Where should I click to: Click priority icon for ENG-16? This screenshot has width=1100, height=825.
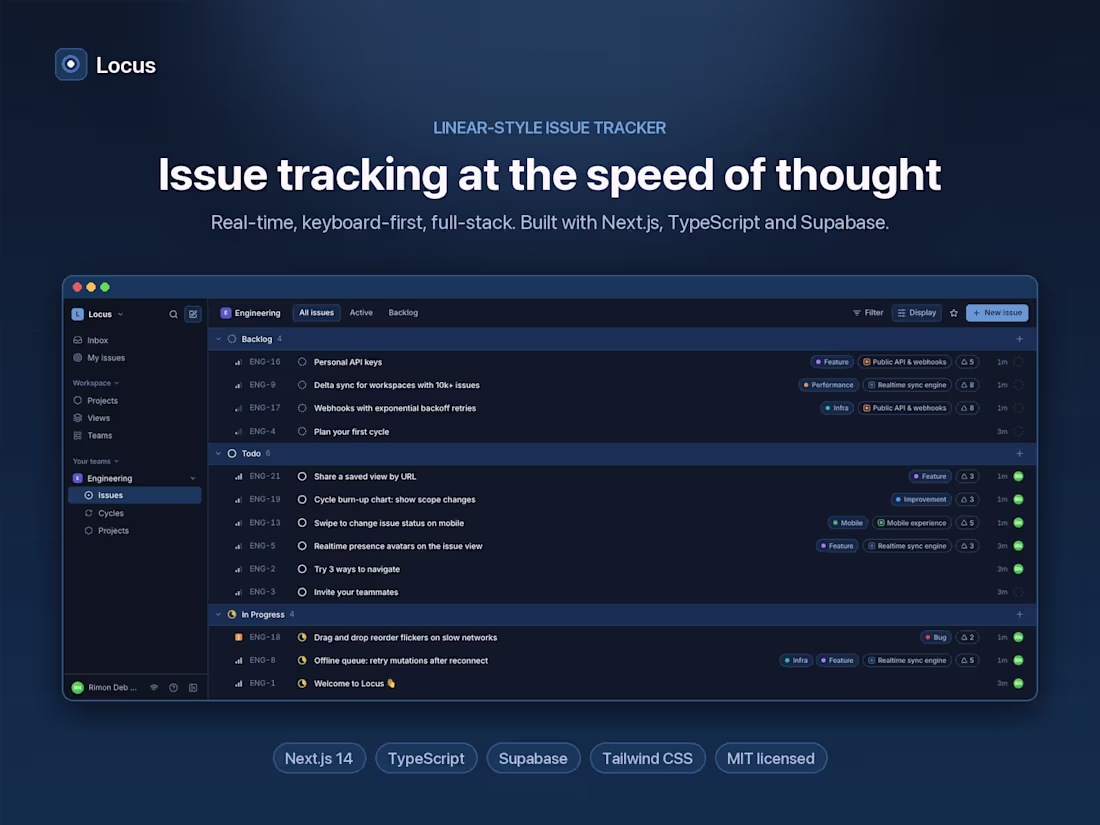pos(239,362)
